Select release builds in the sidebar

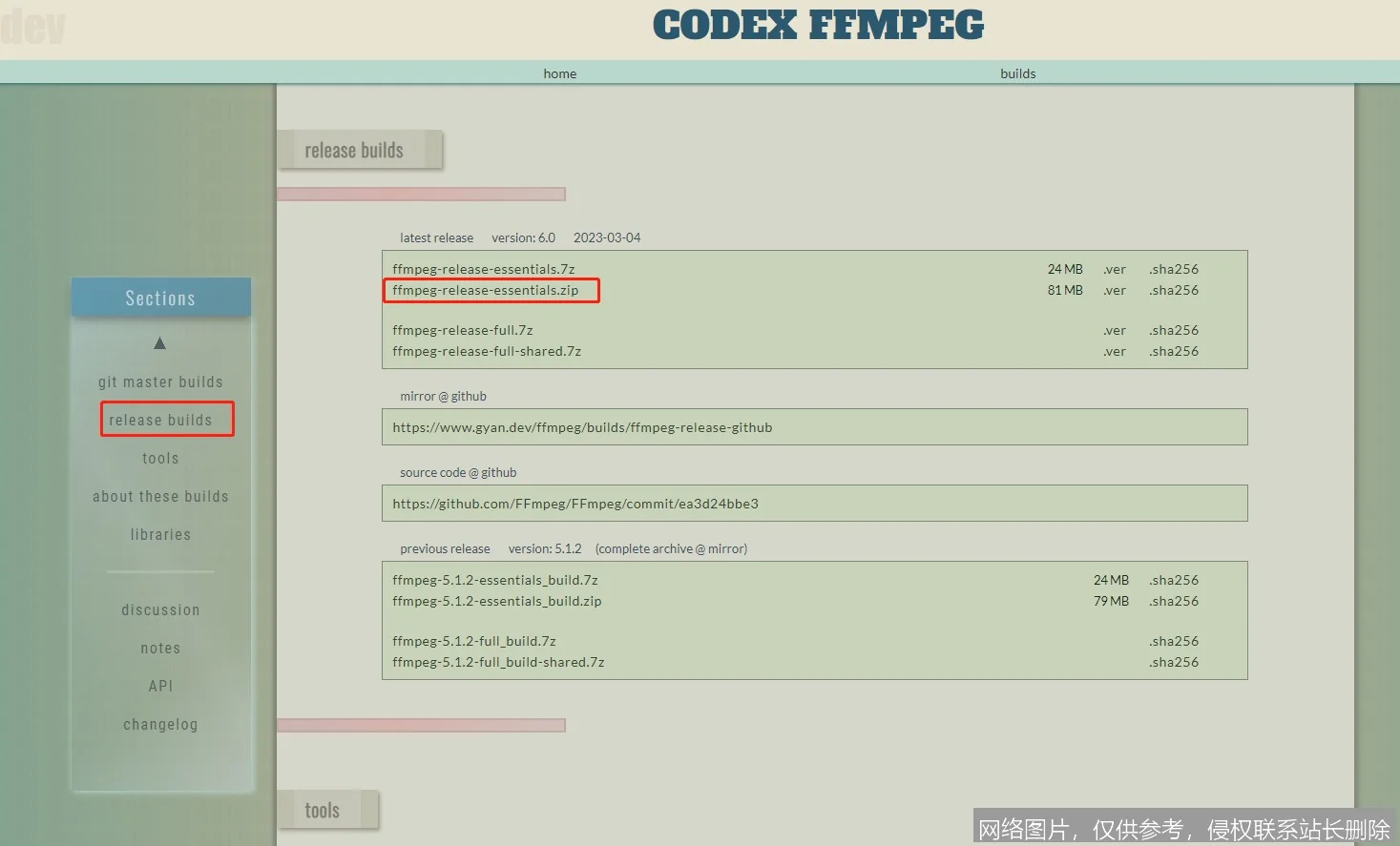[160, 420]
